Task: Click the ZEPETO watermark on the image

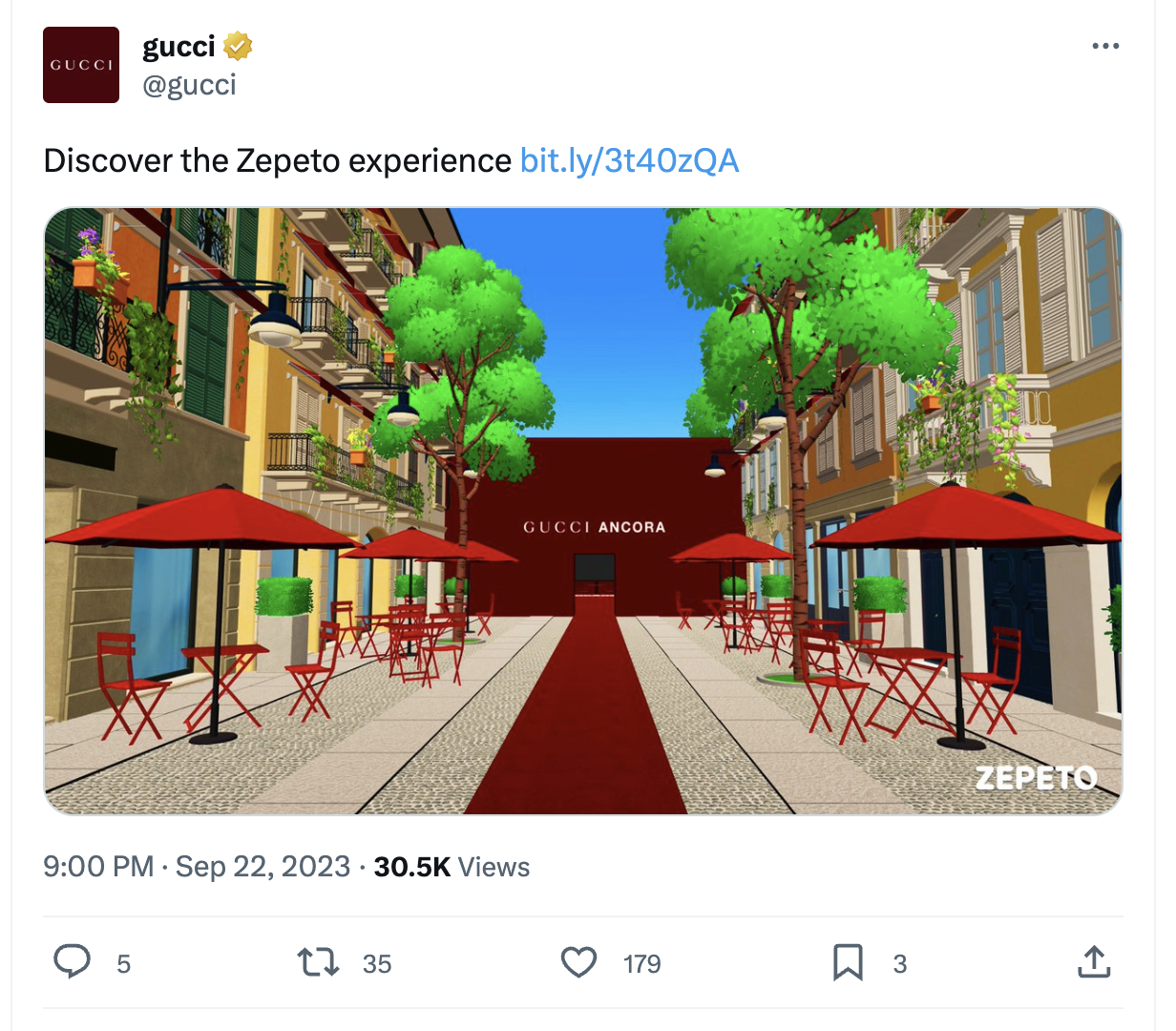Action: [x=1036, y=778]
